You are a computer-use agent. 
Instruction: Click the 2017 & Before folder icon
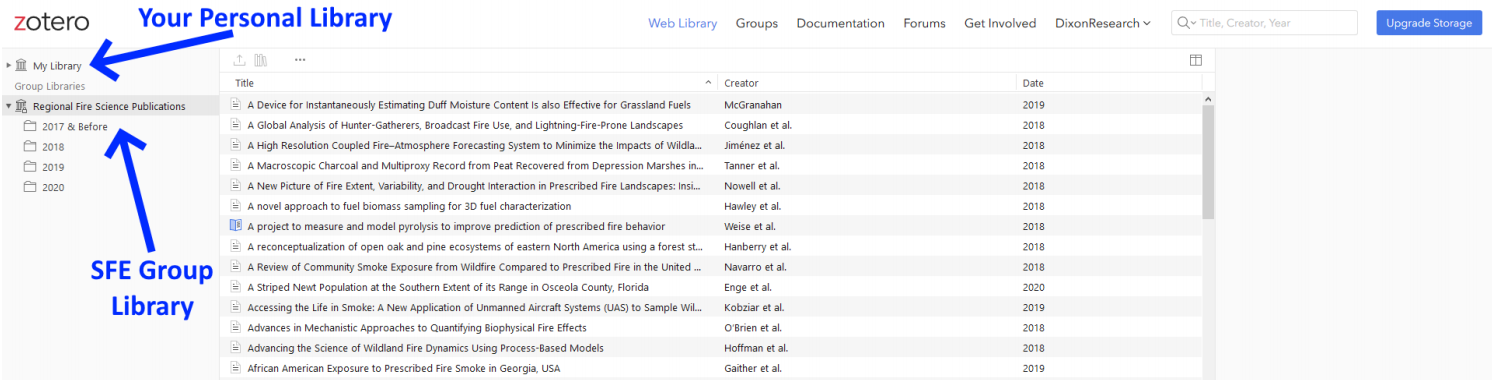pos(30,126)
